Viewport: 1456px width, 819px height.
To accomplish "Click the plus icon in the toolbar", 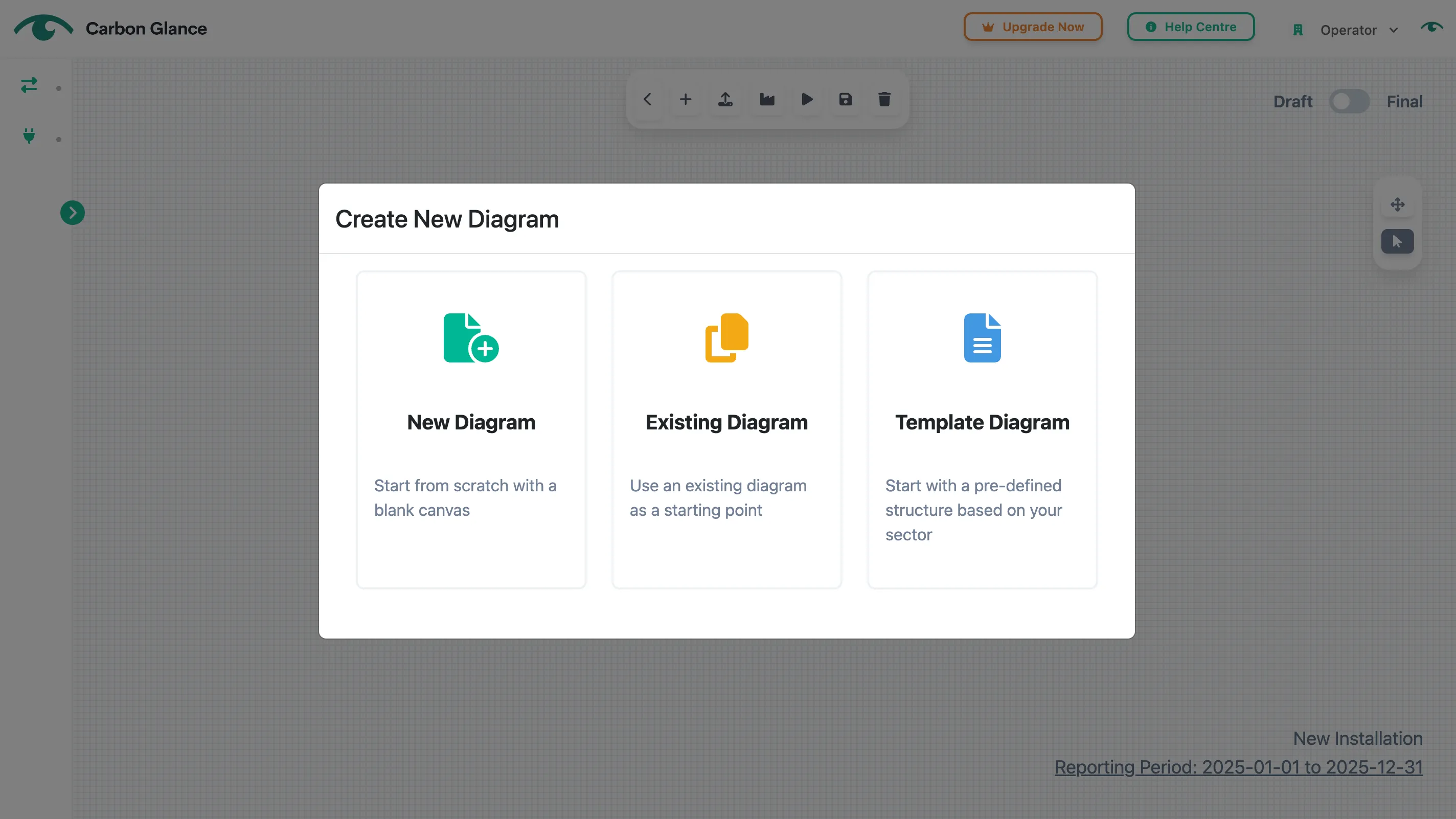I will [686, 100].
